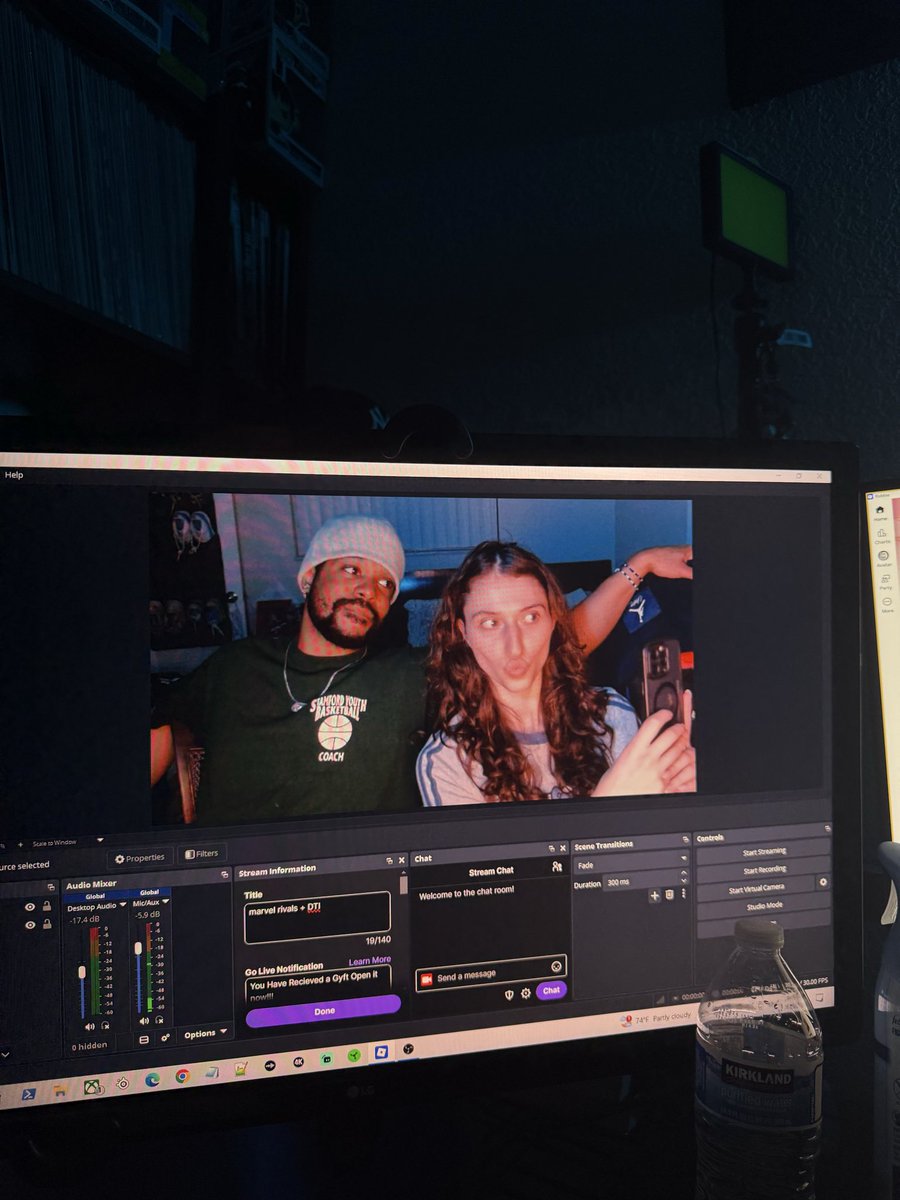
Task: Send message with purple Chat button
Action: (x=551, y=990)
